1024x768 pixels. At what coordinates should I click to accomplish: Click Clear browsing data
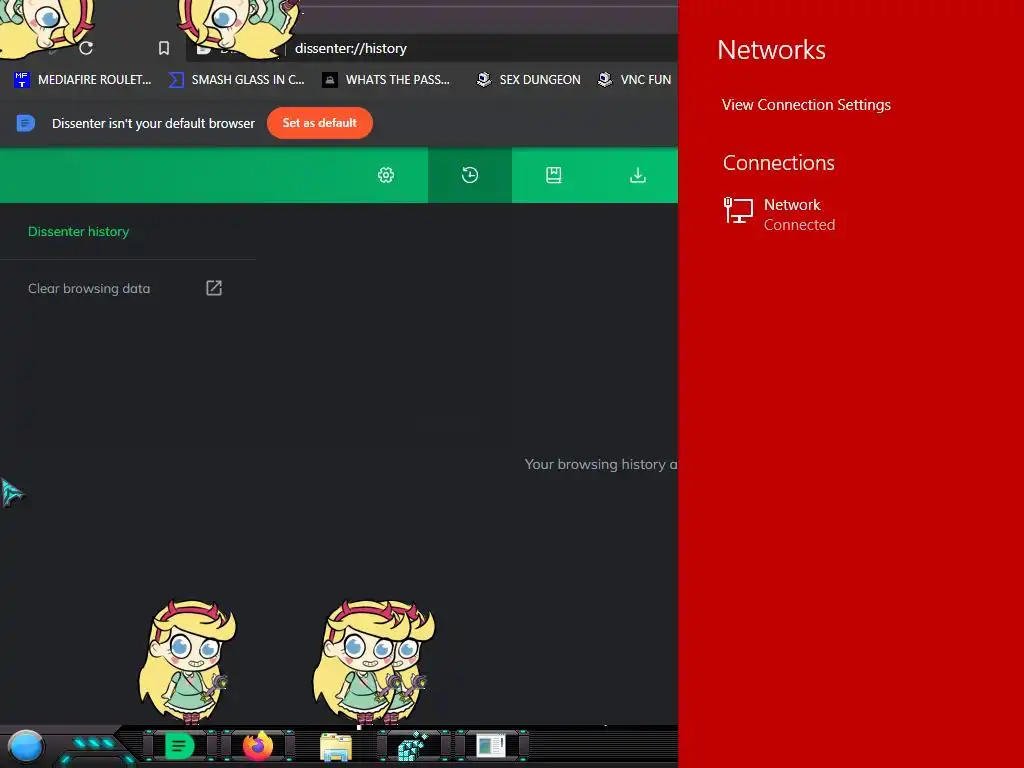(89, 288)
